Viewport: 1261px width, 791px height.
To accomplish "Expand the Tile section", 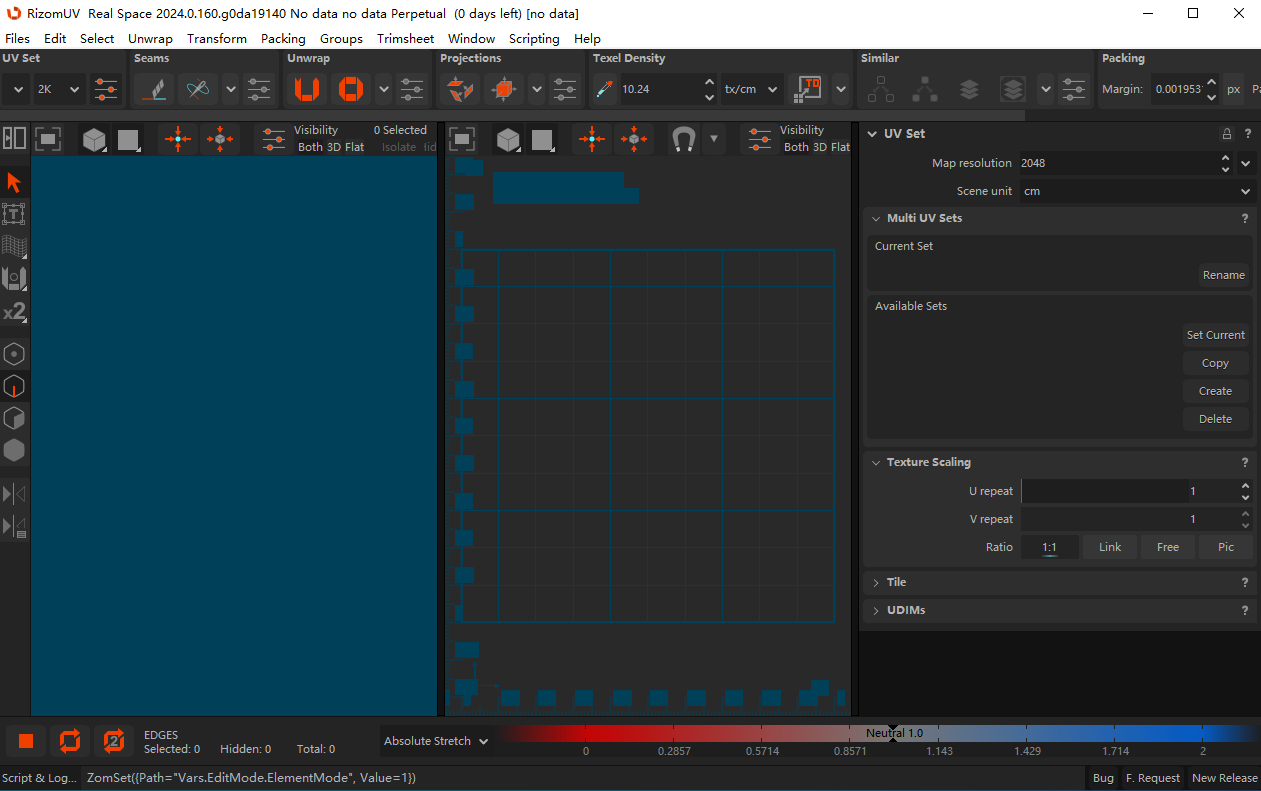I will [876, 582].
